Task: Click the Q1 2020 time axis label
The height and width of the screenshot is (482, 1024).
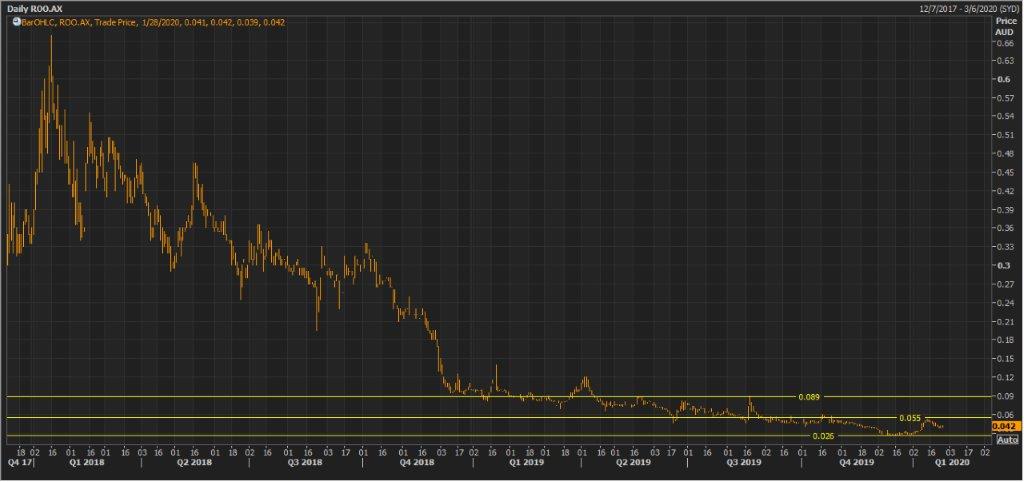Action: coord(950,463)
